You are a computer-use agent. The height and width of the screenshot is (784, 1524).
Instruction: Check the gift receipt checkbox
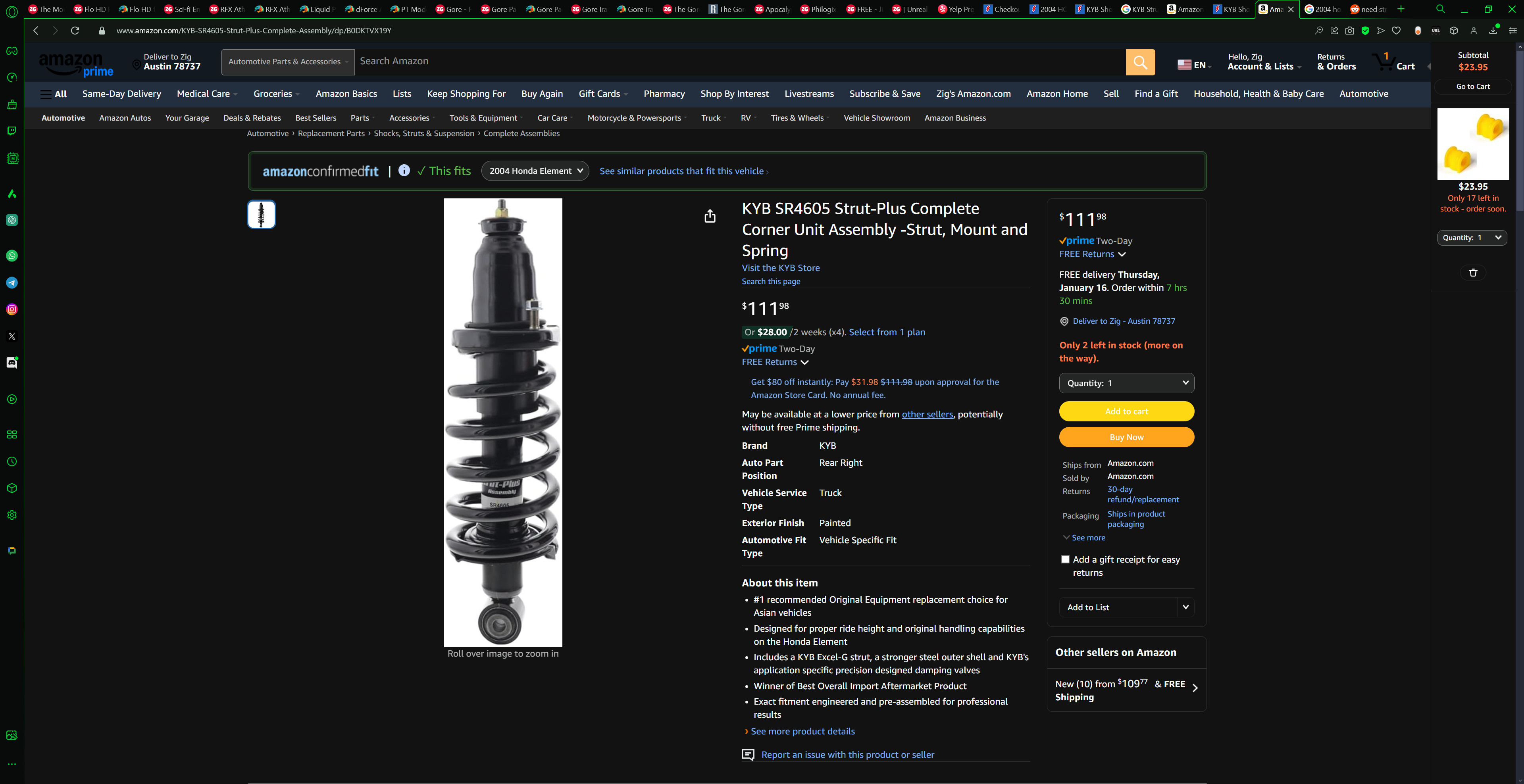(x=1065, y=559)
